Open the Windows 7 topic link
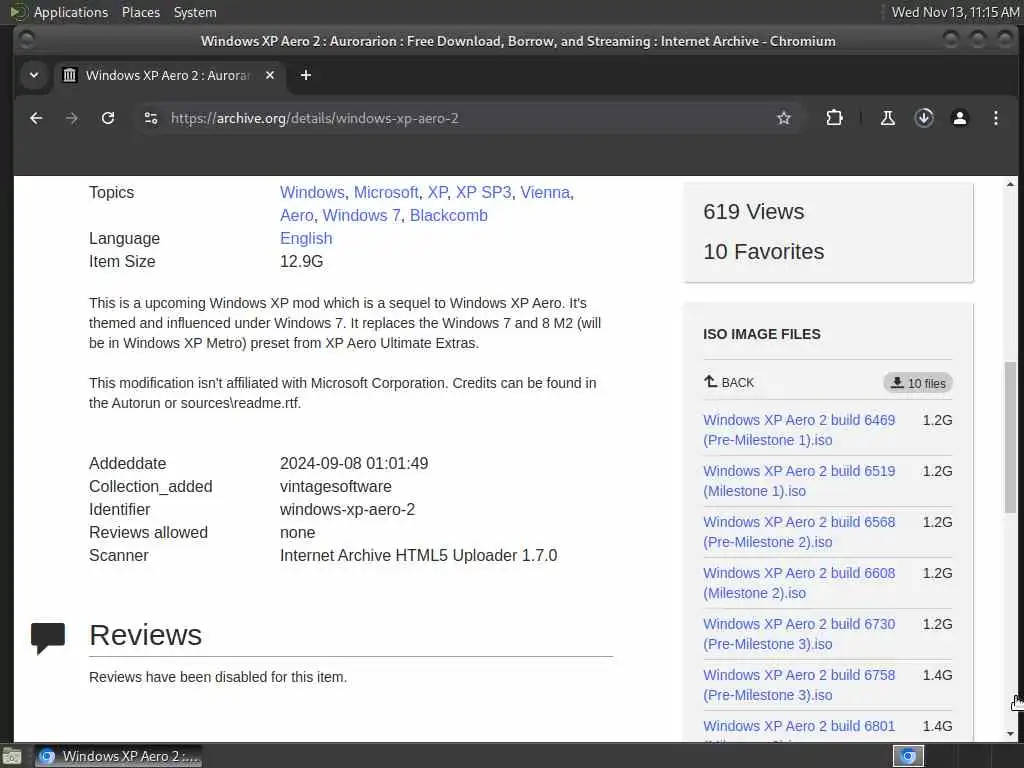The width and height of the screenshot is (1024, 768). point(361,216)
